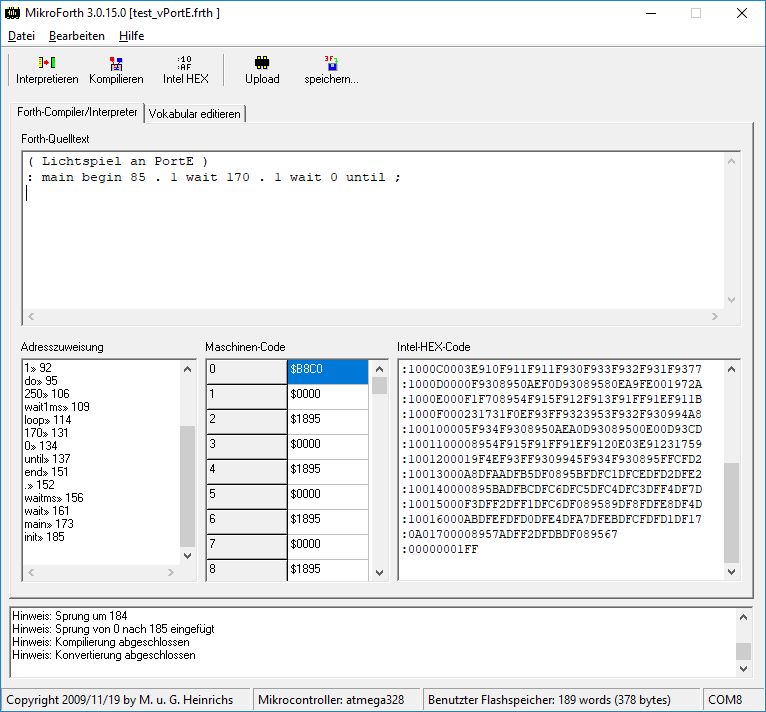Click the 'Hinweis: Kompilierung abgeschlossen' log line
The width and height of the screenshot is (766, 712).
tap(101, 642)
